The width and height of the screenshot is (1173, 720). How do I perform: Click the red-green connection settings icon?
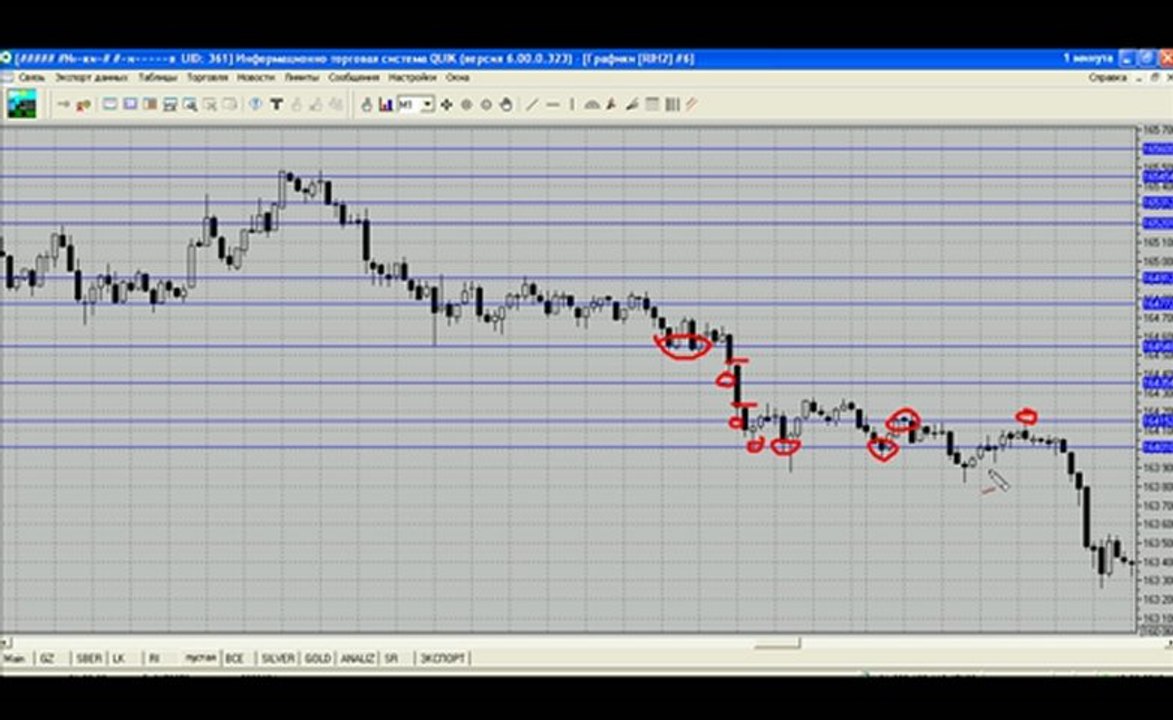point(83,105)
